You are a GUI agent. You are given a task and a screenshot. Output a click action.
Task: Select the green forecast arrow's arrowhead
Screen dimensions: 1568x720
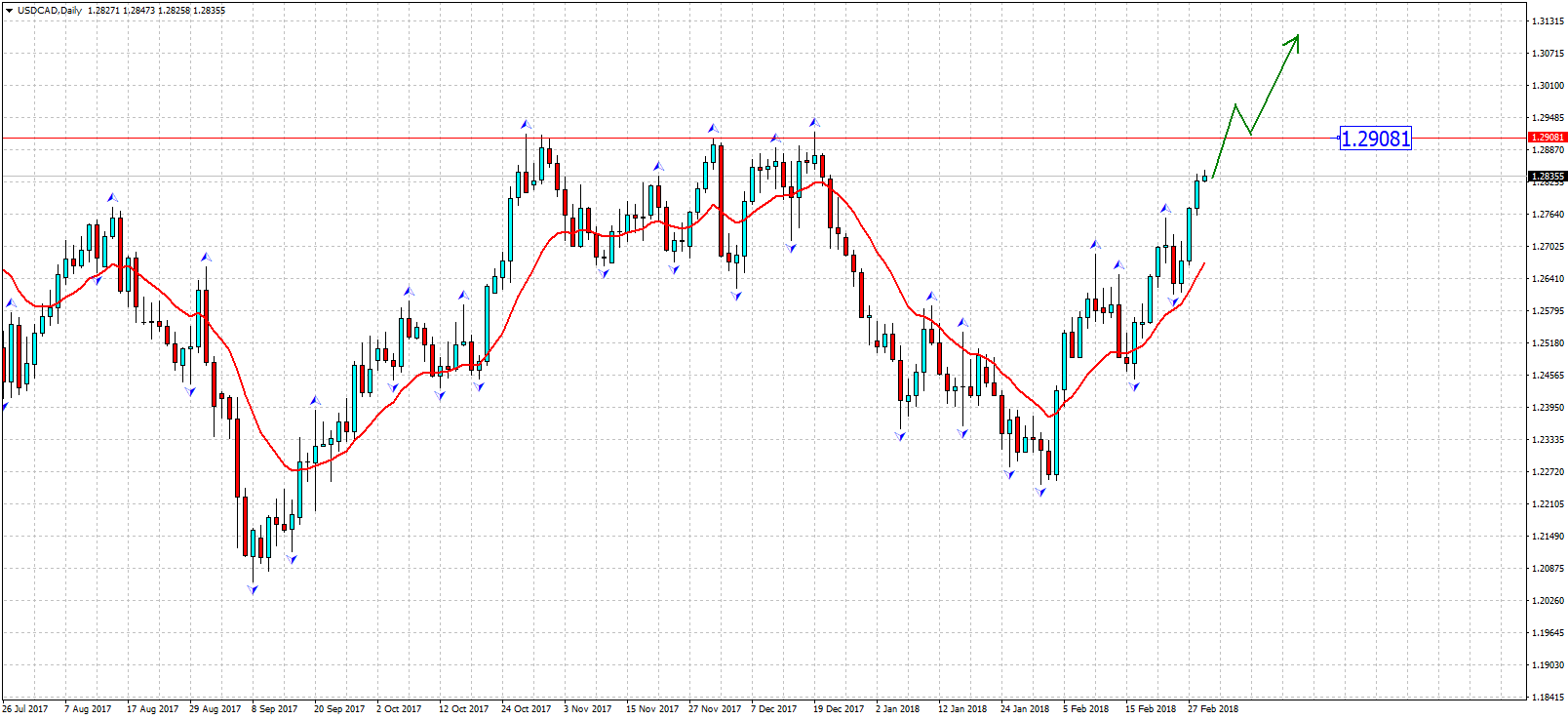click(1295, 39)
